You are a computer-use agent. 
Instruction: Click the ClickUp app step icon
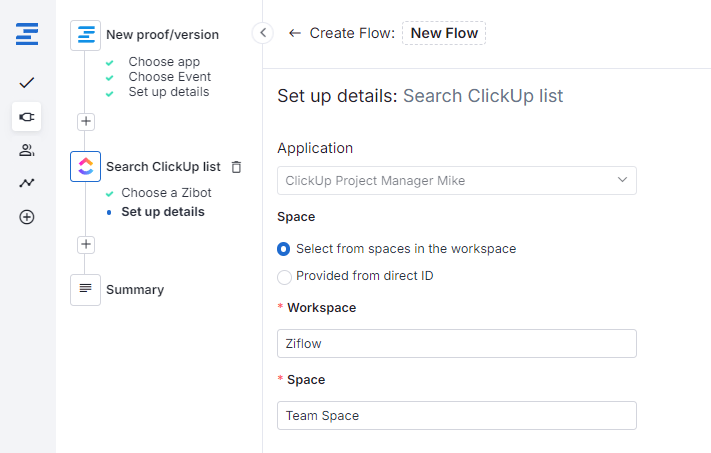(86, 166)
